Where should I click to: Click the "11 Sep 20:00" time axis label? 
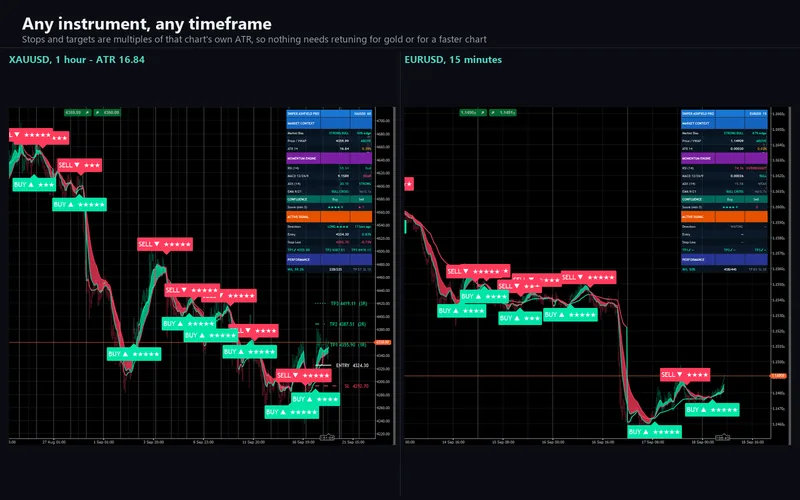point(253,442)
